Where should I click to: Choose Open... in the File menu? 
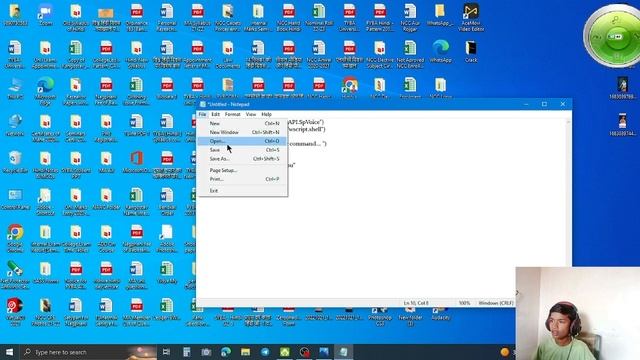point(242,141)
